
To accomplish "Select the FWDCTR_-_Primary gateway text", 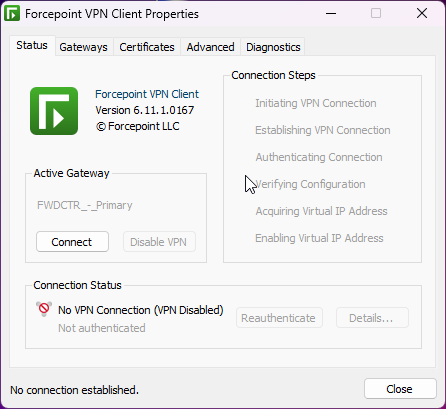I will (x=85, y=205).
